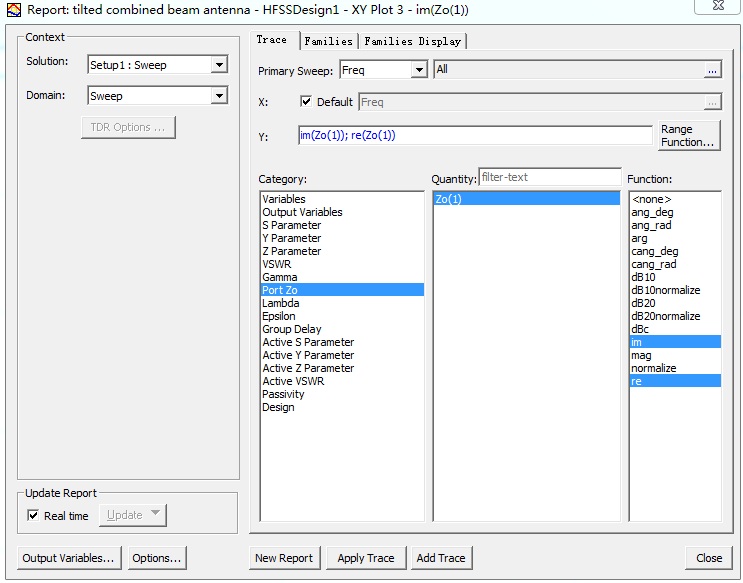Select the im function
The height and width of the screenshot is (583, 743).
(675, 342)
